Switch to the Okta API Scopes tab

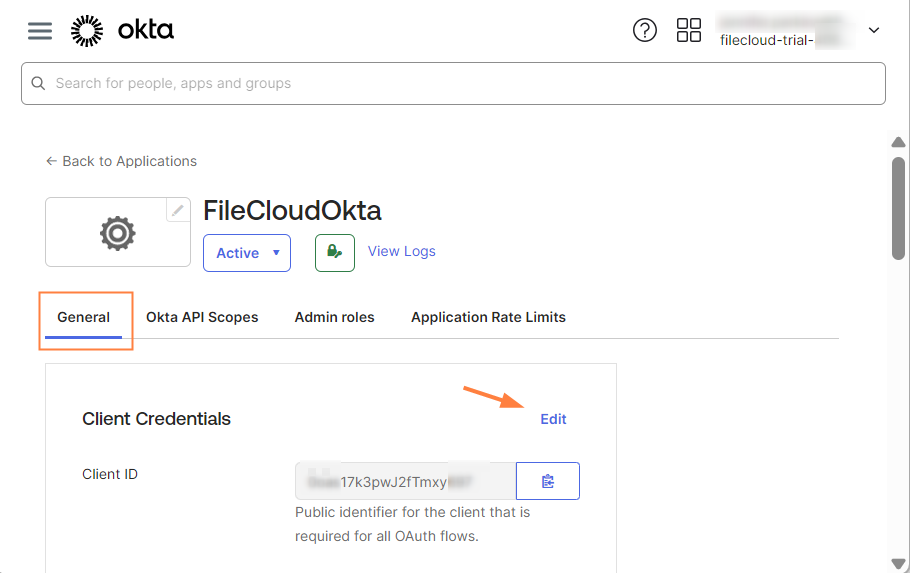(x=202, y=317)
